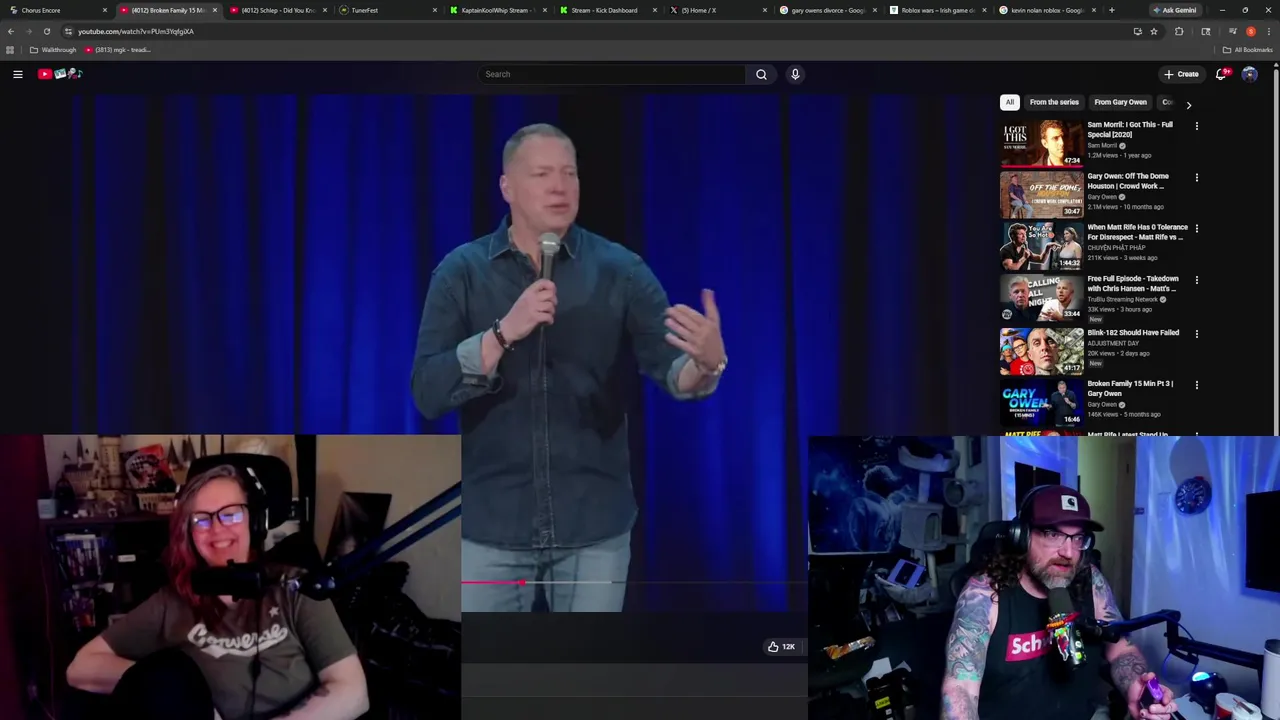This screenshot has width=1280, height=720.
Task: Select the From Gary Owen chip
Action: click(1120, 102)
